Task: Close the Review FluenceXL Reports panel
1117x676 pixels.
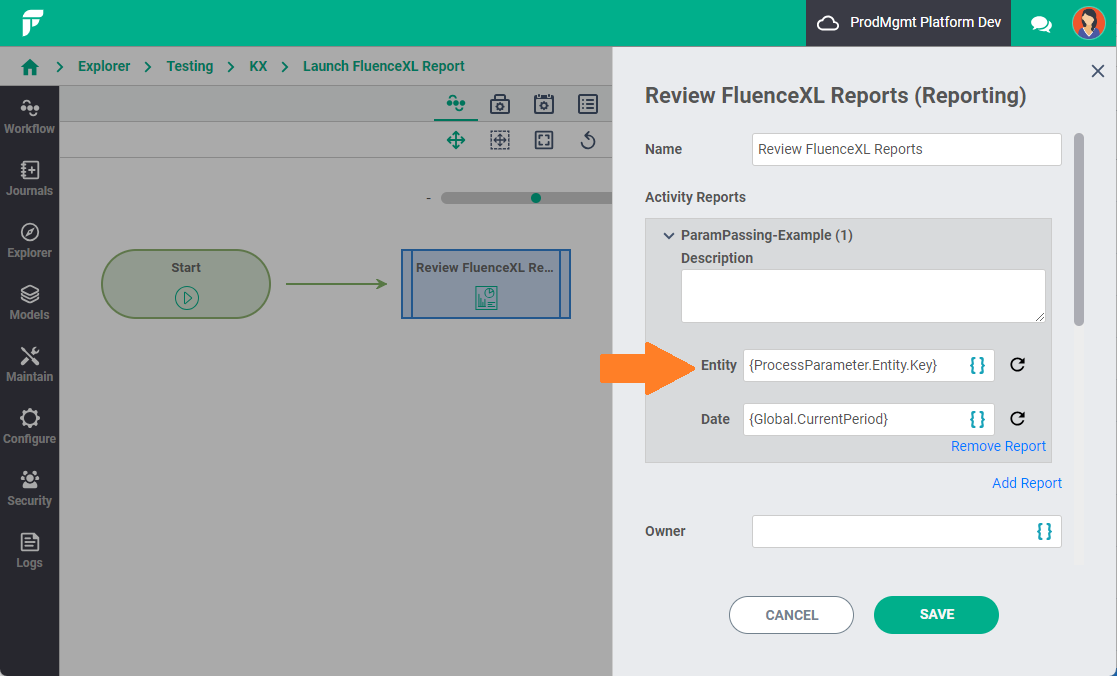Action: pos(1098,71)
